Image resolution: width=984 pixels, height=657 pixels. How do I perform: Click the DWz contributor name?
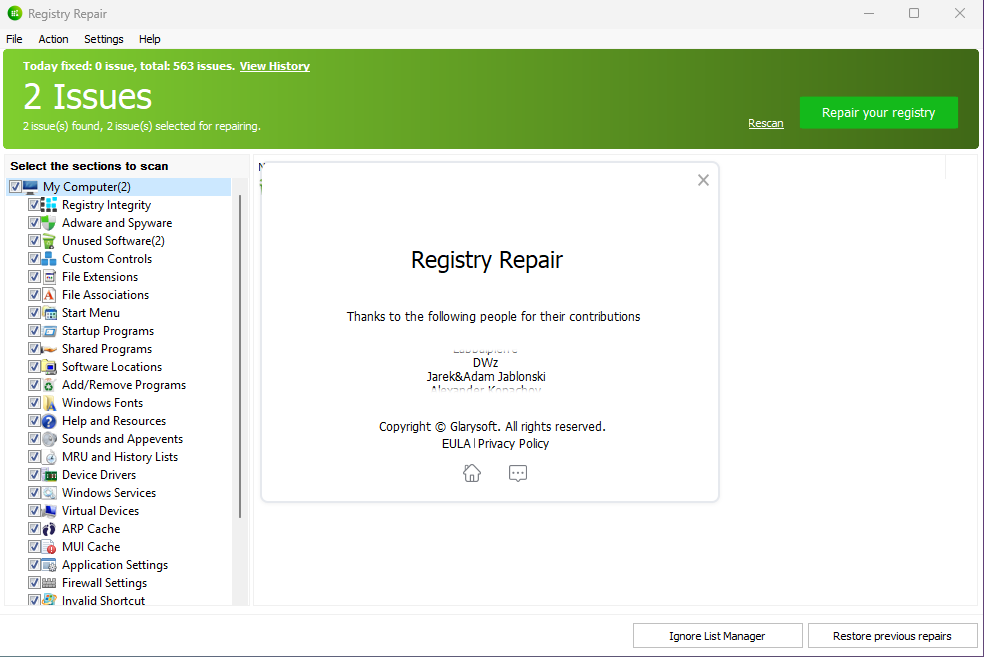pos(486,363)
